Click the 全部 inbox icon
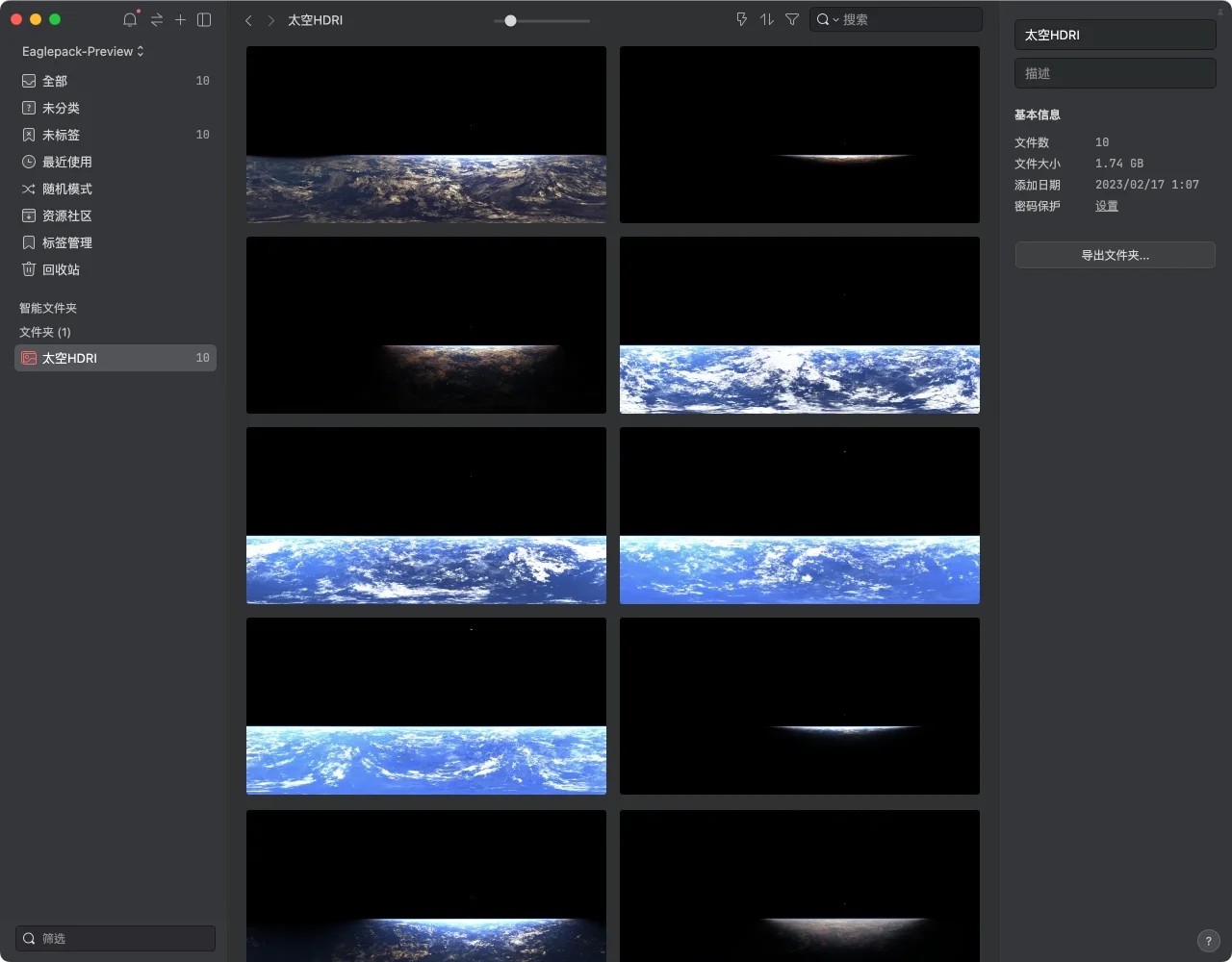 coord(29,81)
